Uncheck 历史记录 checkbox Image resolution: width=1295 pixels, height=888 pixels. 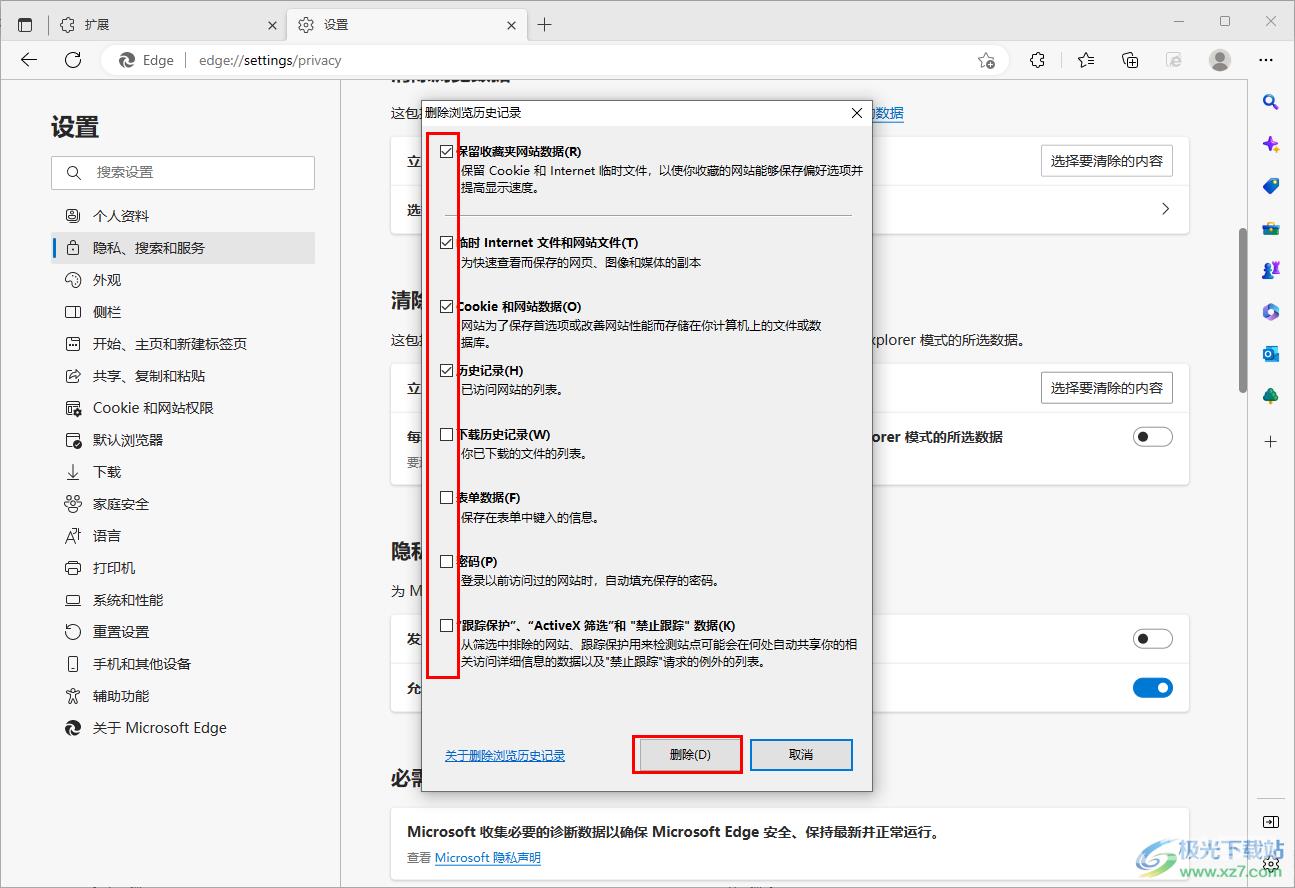(447, 370)
